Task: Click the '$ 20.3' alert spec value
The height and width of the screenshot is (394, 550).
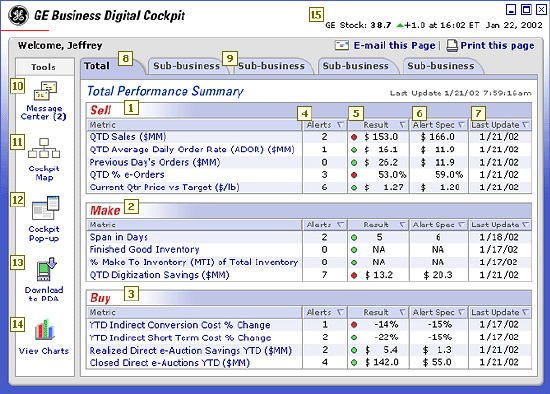Action: click(438, 275)
